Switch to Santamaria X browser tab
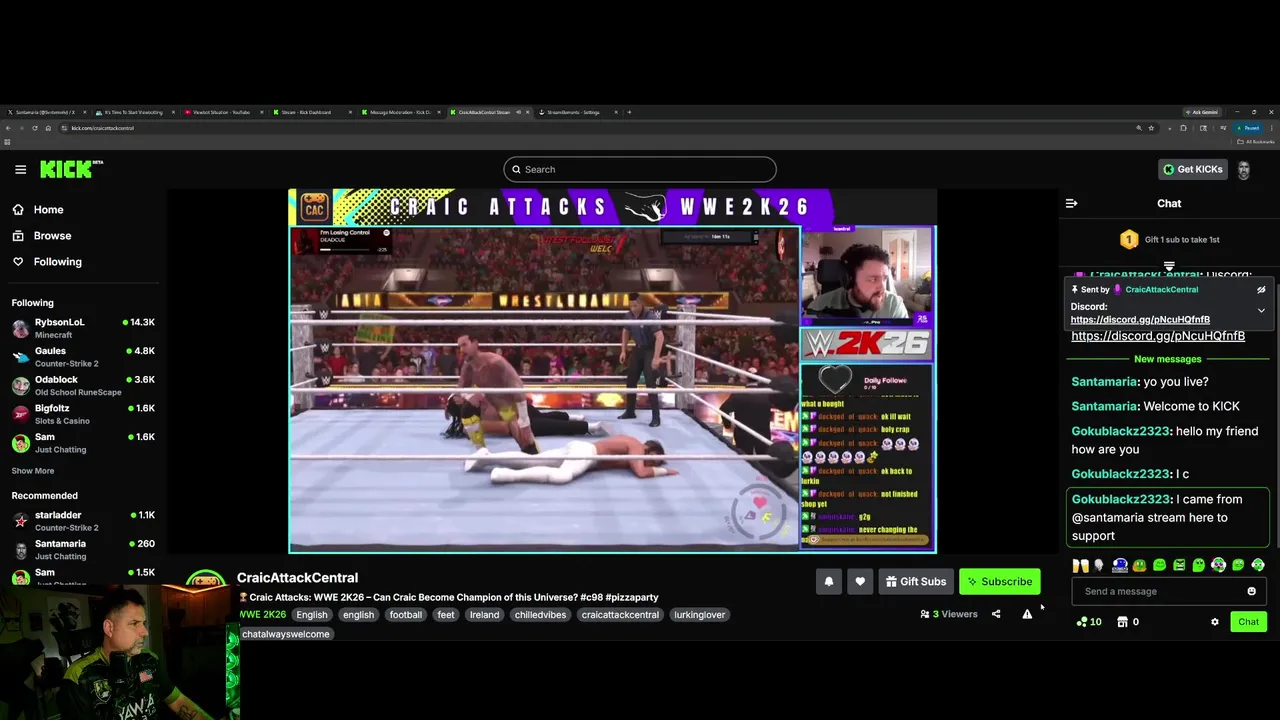Screen dimensions: 1280x720 (x=46, y=112)
